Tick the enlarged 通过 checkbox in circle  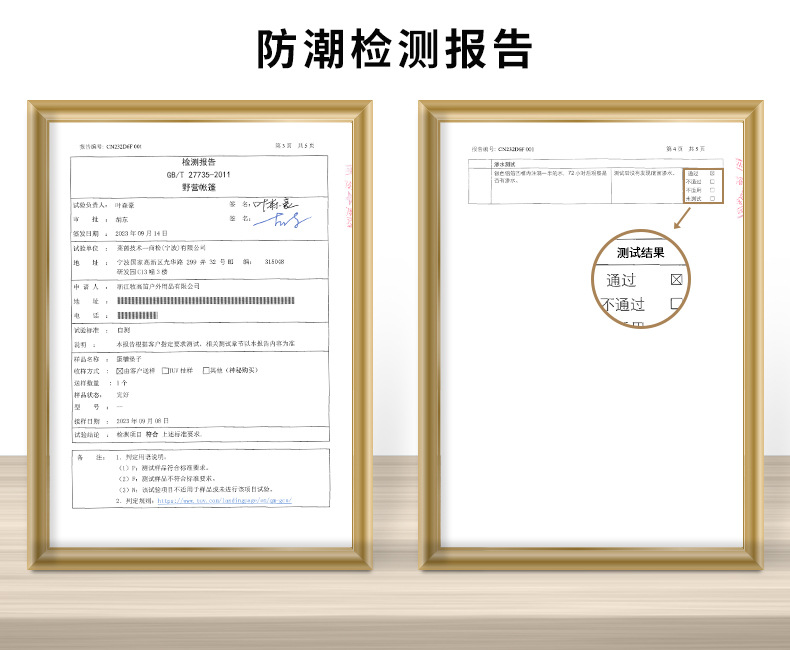[x=677, y=279]
